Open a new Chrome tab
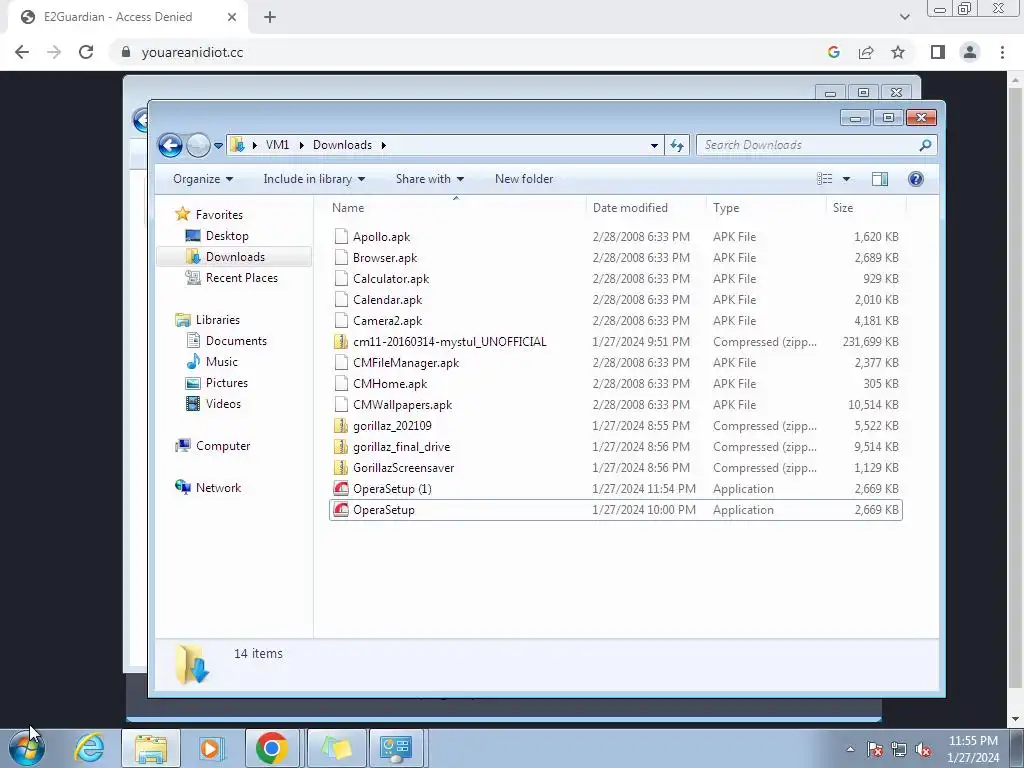The height and width of the screenshot is (768, 1024). point(270,17)
